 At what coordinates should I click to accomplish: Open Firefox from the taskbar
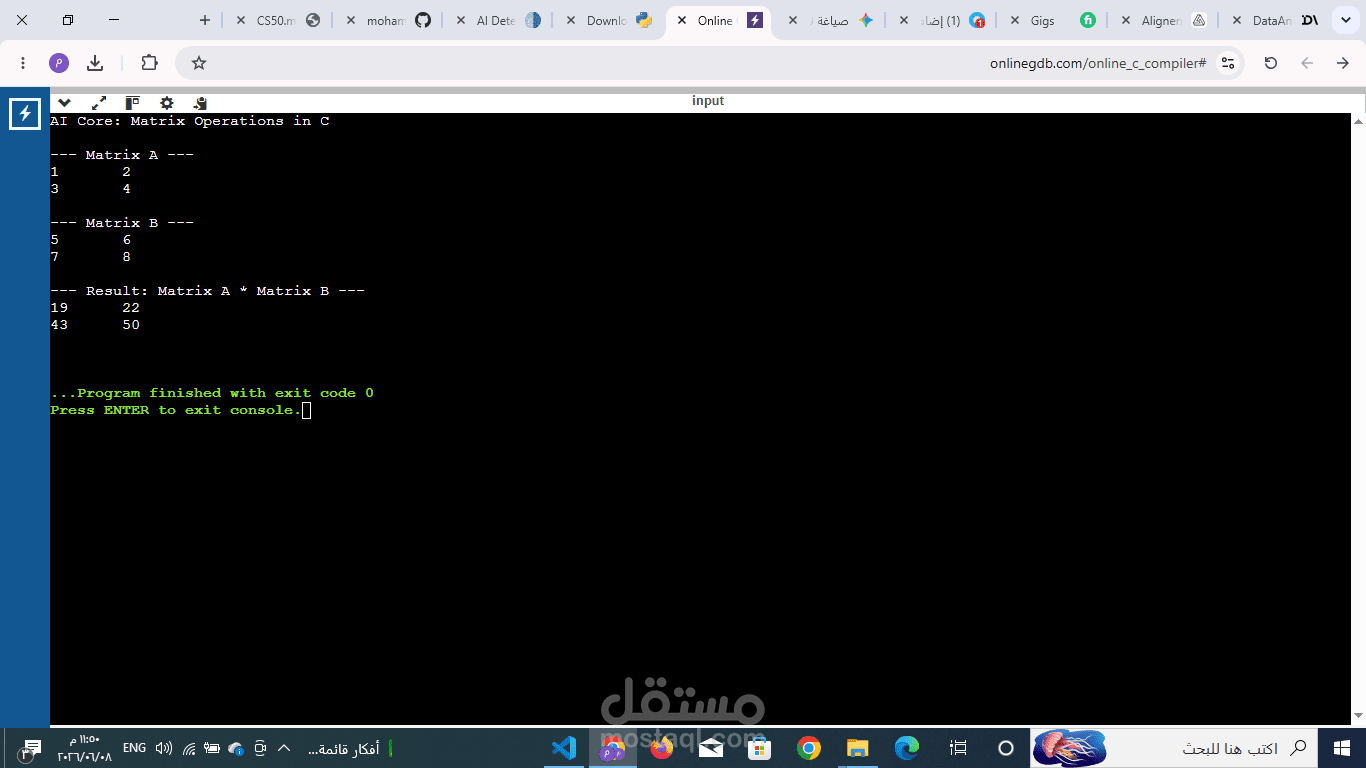[661, 748]
